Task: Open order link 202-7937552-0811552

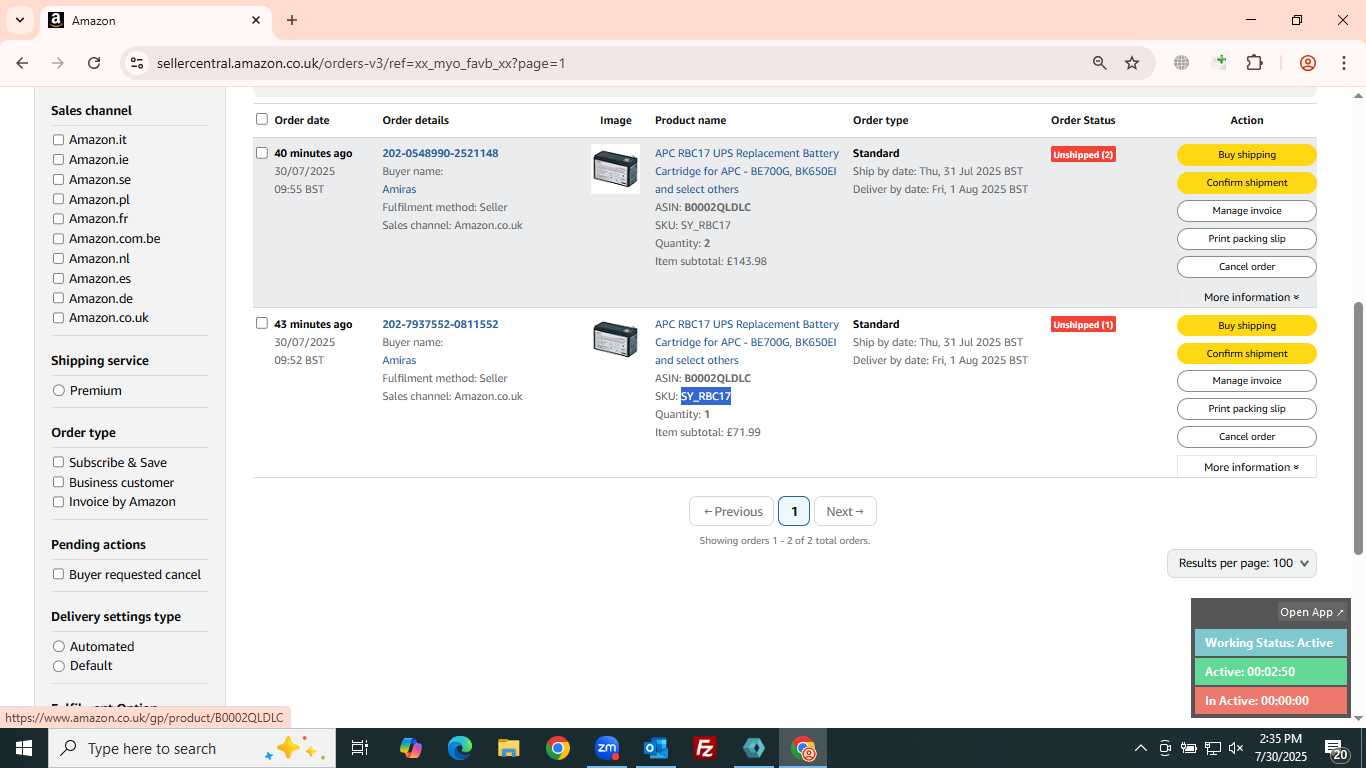Action: pos(440,324)
